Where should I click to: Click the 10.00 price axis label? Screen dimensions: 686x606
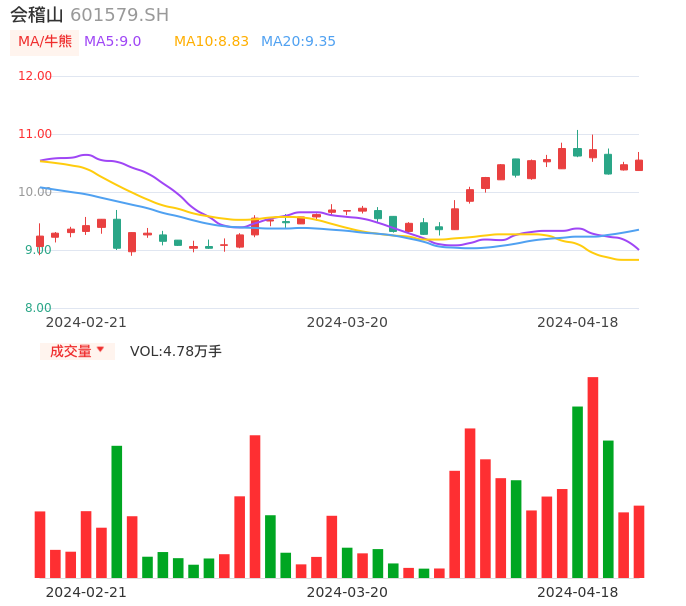[36, 192]
